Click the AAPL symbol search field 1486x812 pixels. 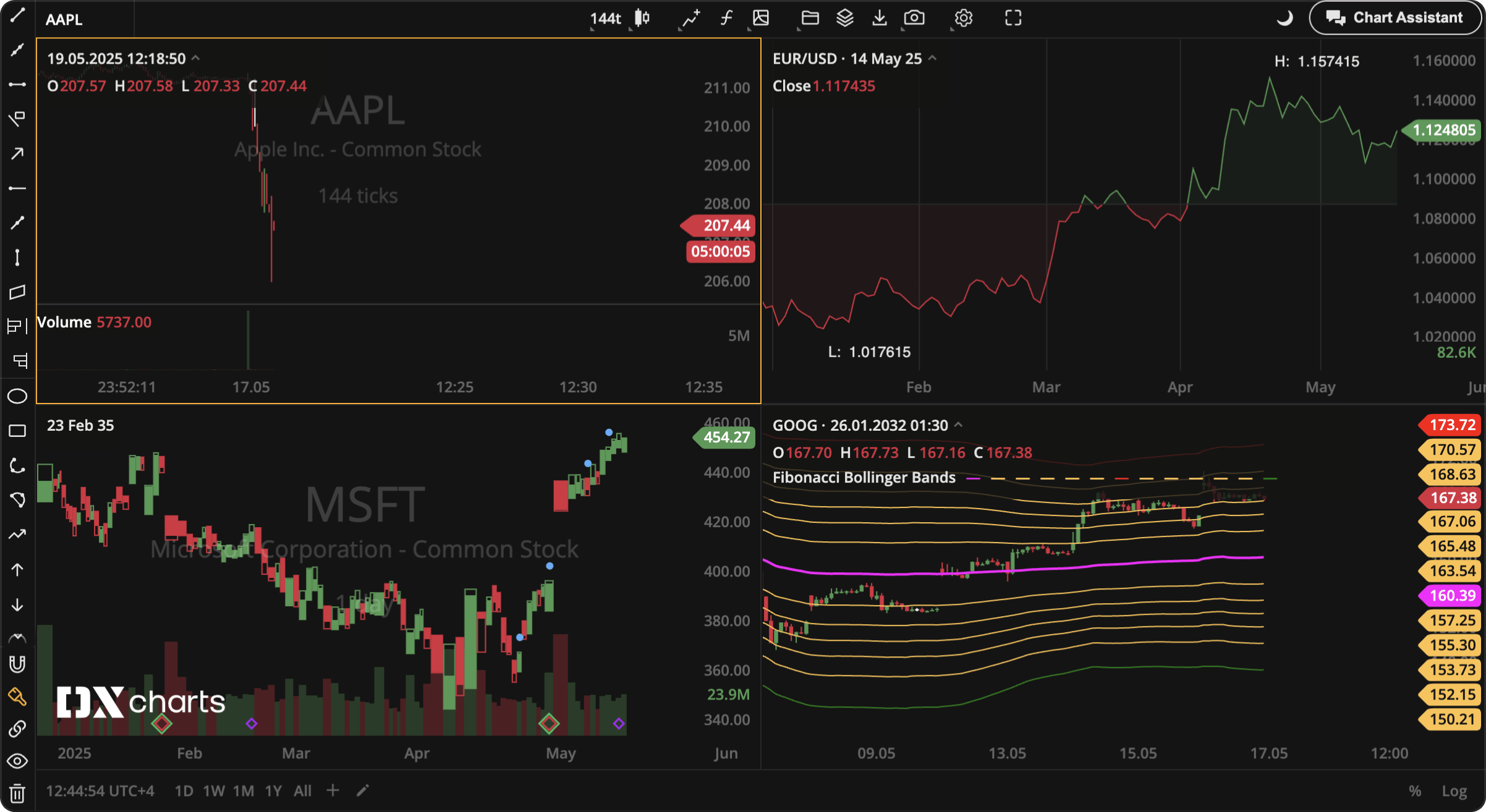64,19
